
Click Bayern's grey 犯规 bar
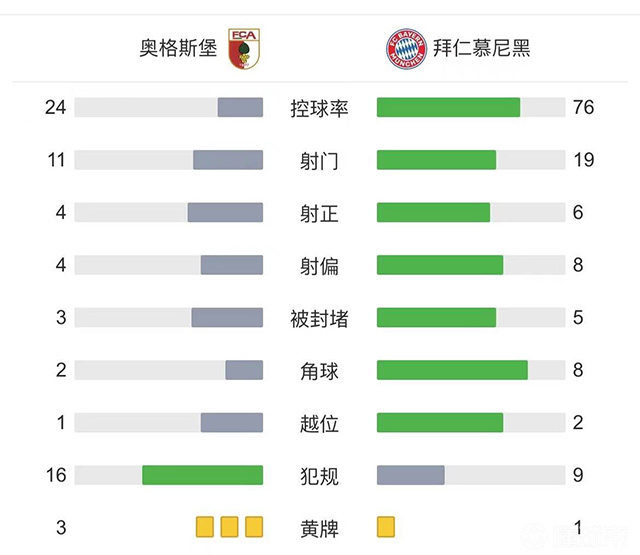click(410, 475)
